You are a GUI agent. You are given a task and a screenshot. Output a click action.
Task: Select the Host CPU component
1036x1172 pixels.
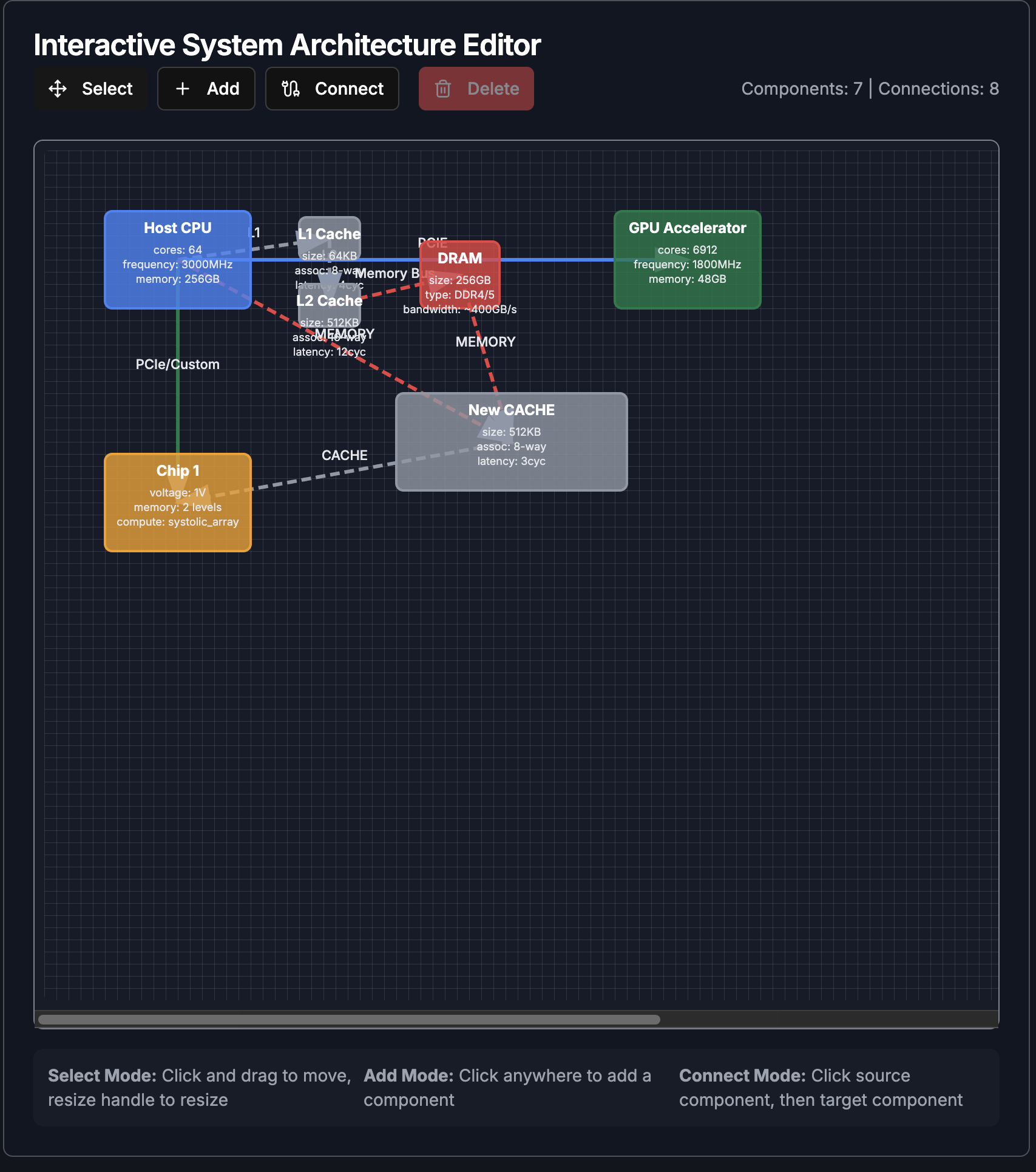[x=178, y=260]
